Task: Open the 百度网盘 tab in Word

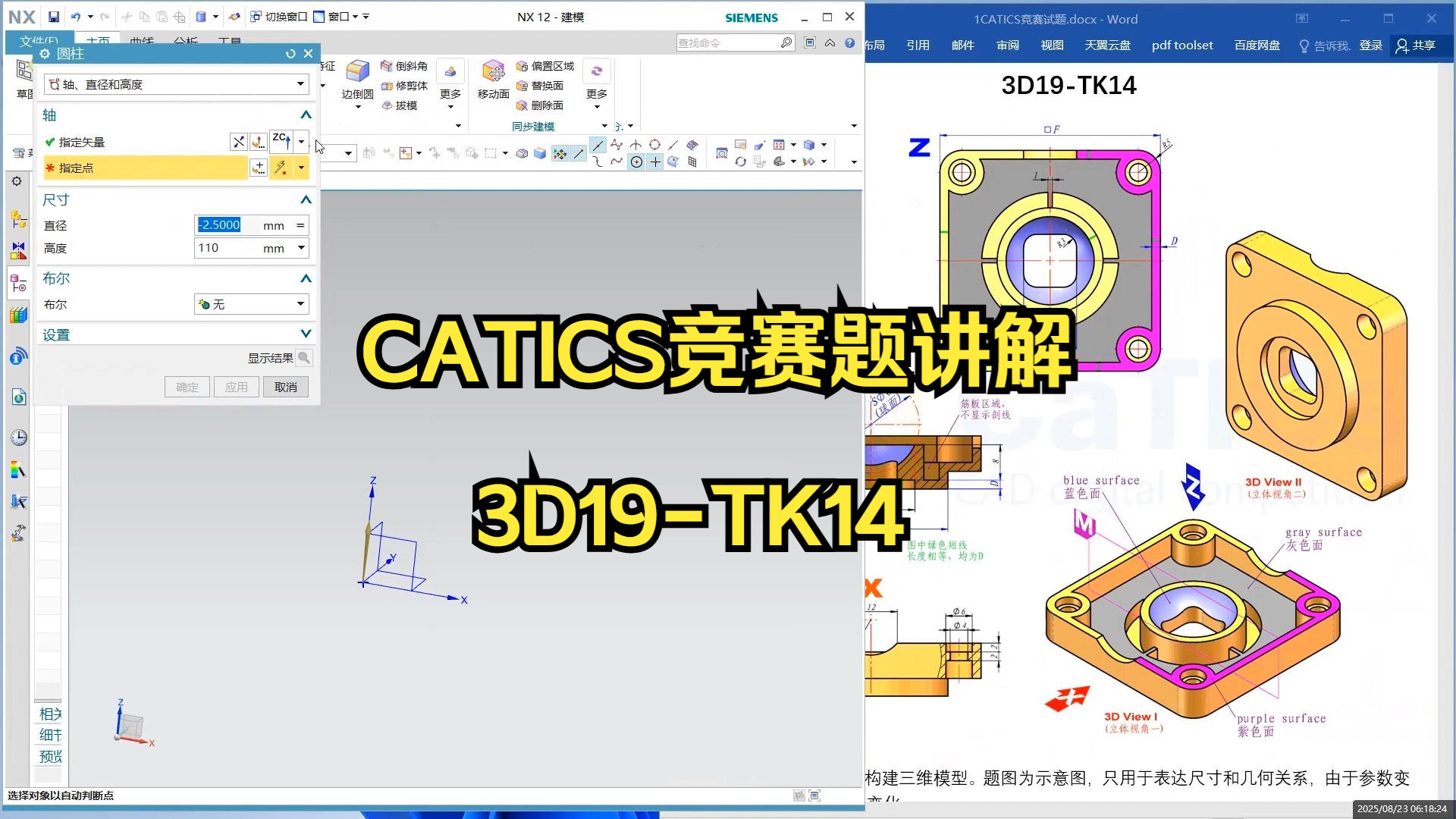Action: tap(1257, 45)
